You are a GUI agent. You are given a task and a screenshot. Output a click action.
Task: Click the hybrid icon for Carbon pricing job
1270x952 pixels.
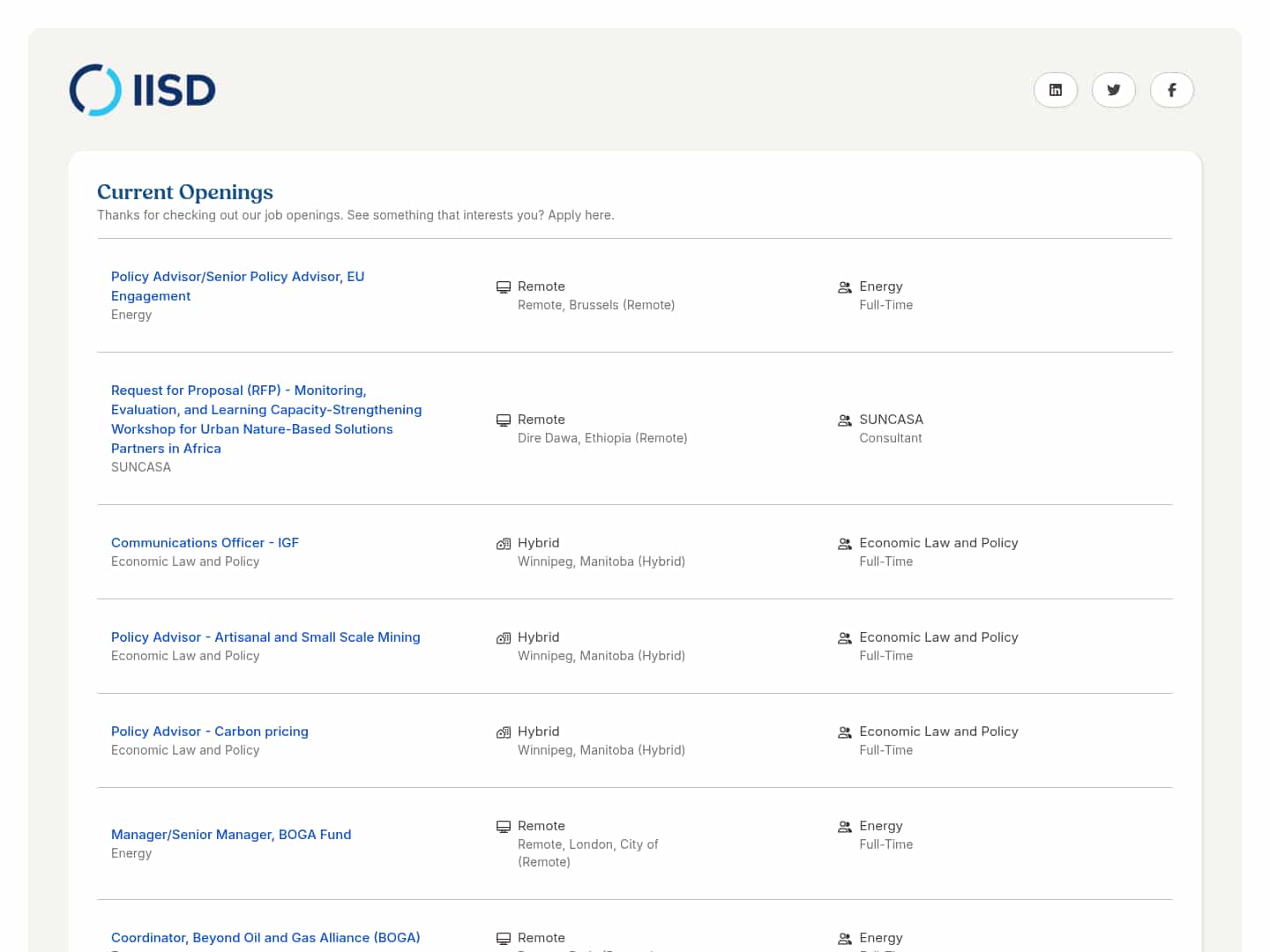pos(504,733)
